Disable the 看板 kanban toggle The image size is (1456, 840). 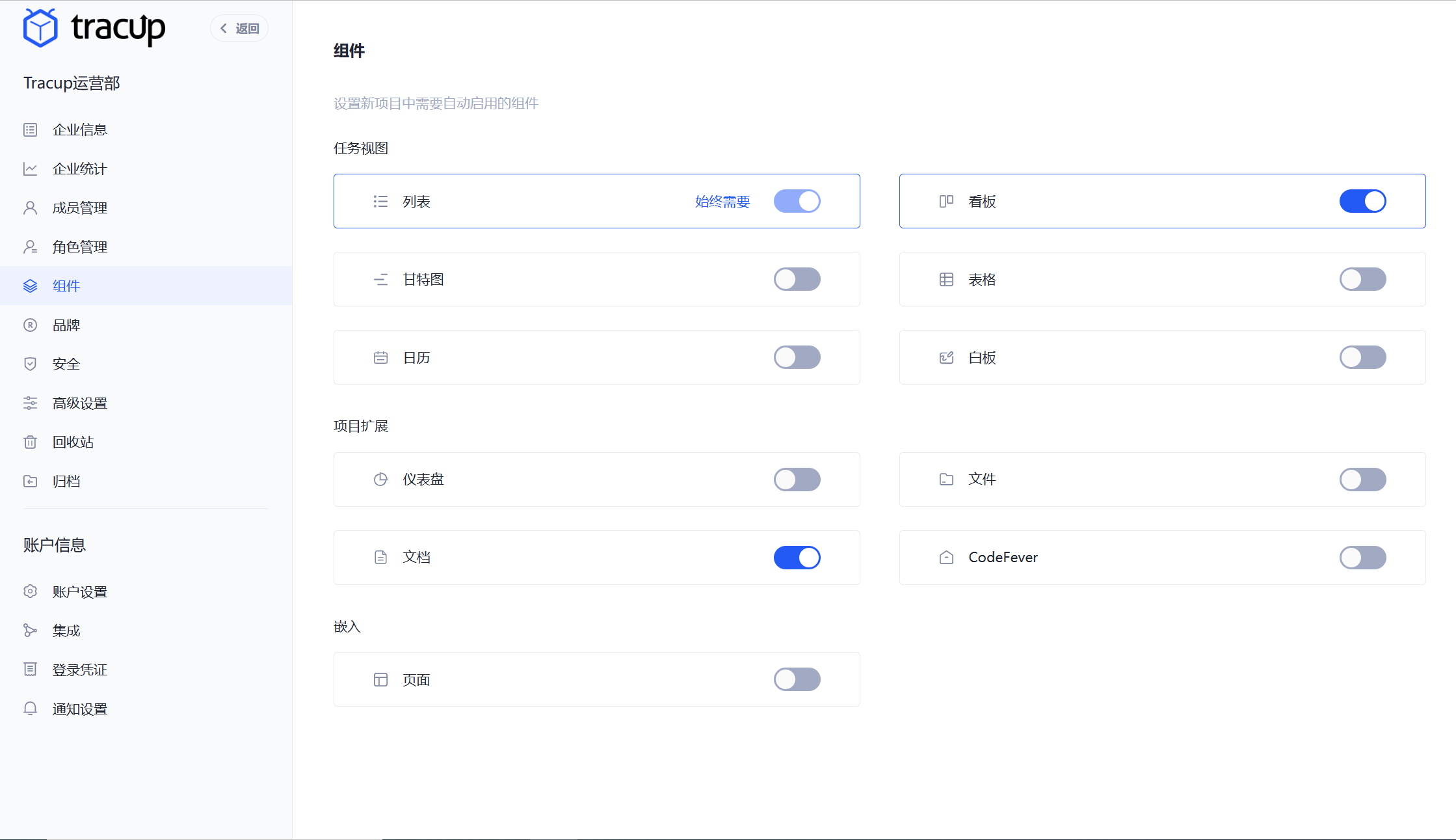(1362, 201)
